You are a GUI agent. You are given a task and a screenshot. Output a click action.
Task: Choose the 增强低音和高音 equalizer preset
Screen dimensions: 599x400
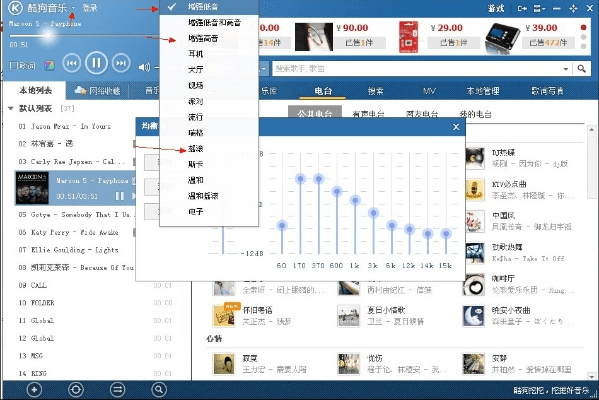(214, 23)
